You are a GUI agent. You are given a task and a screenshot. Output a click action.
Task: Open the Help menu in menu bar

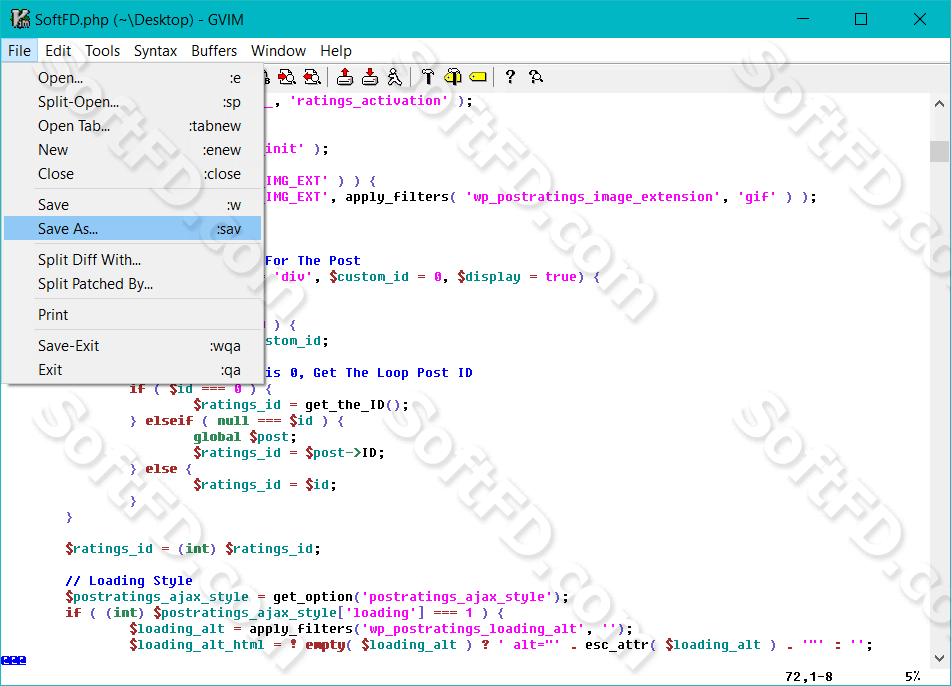336,51
